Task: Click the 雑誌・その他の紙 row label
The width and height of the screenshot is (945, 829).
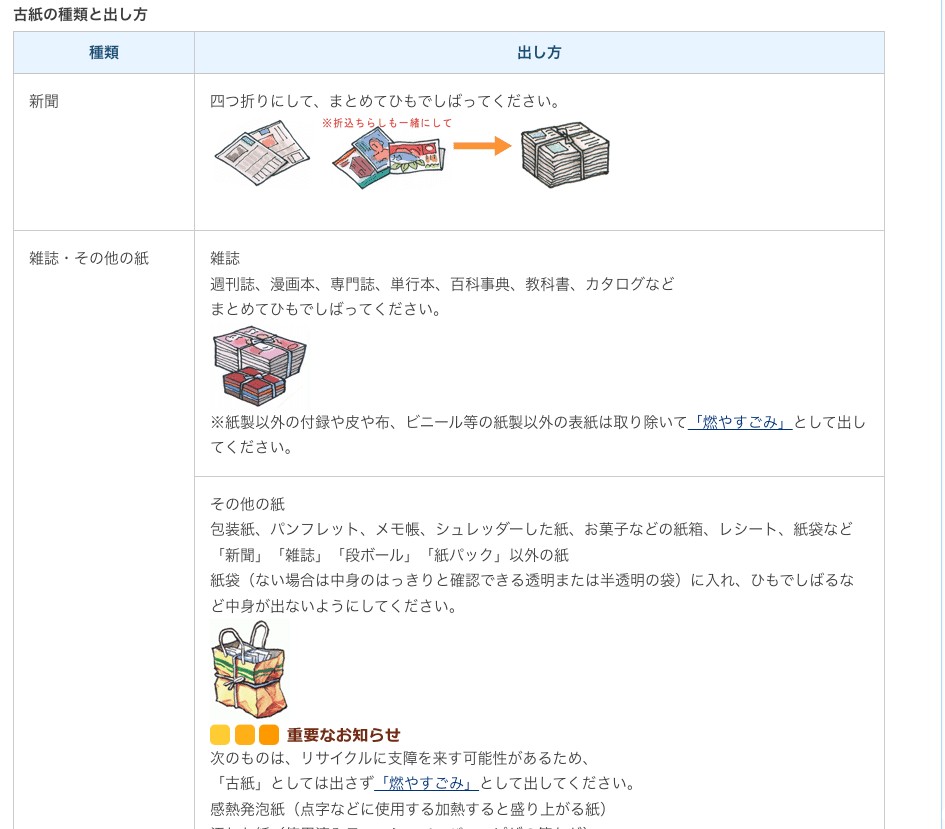Action: tap(89, 258)
